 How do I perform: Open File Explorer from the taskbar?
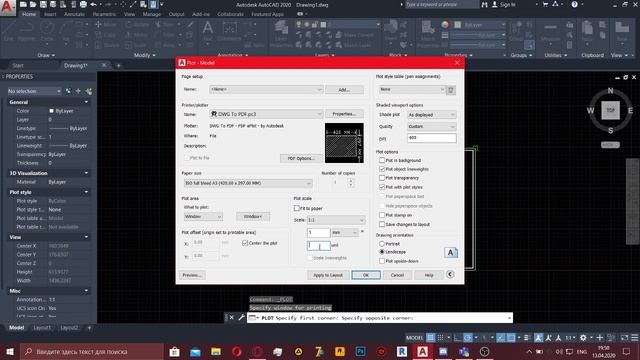click(x=216, y=351)
